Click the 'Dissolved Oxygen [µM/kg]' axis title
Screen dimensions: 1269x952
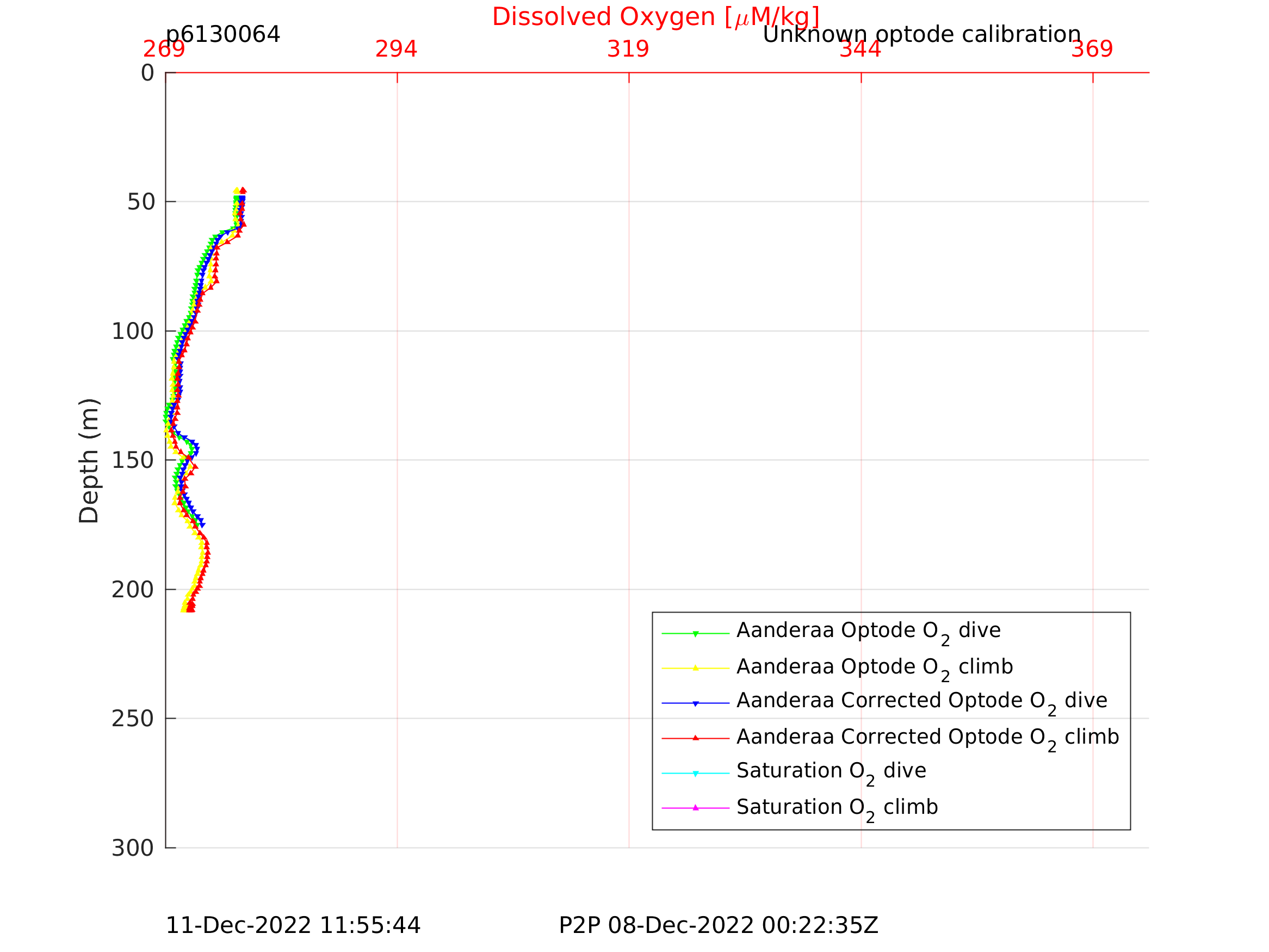pos(656,17)
